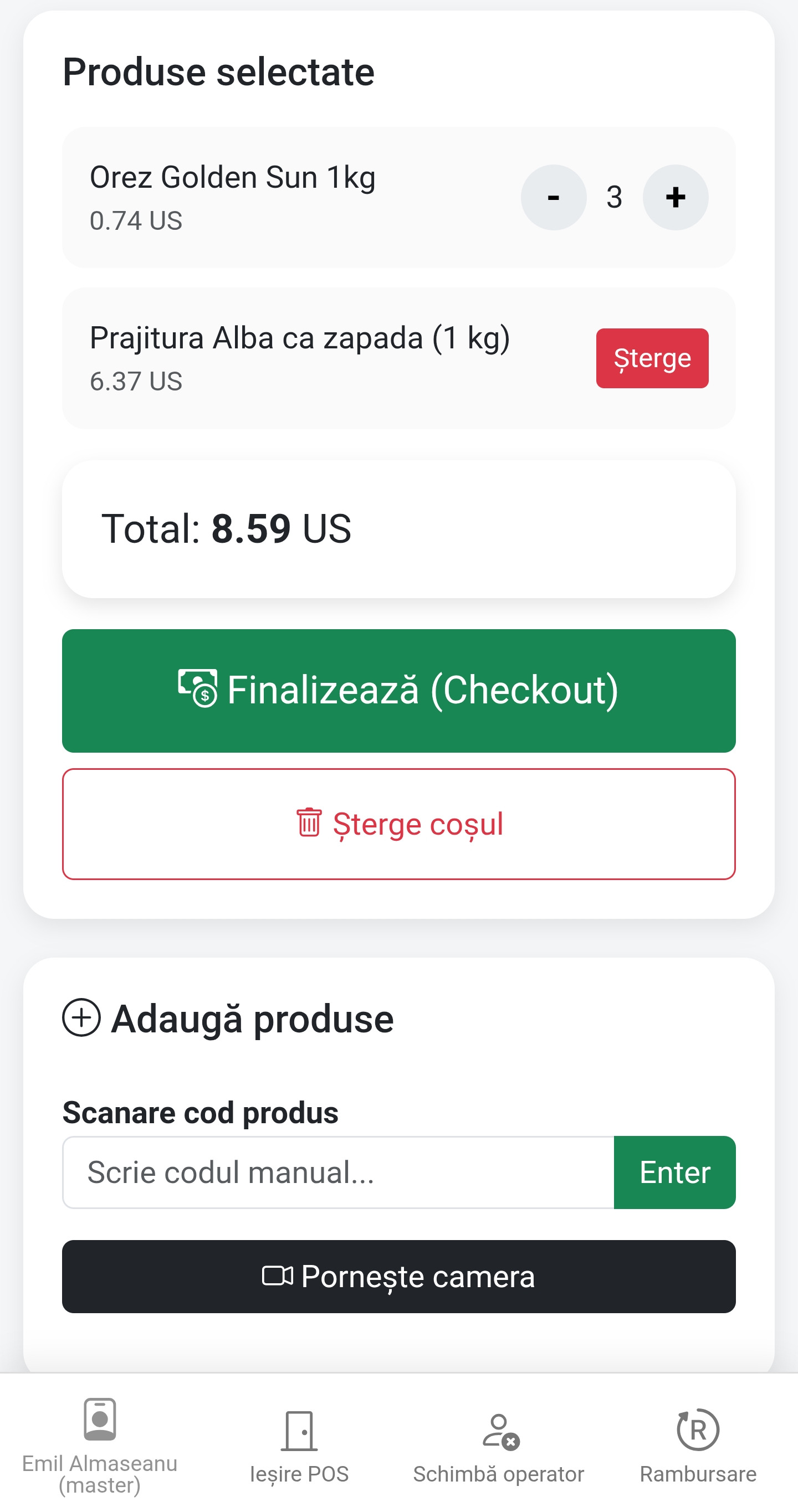Open the Emil Almaseanu operator profile icon
Viewport: 798px width, 1512px height.
(100, 1418)
